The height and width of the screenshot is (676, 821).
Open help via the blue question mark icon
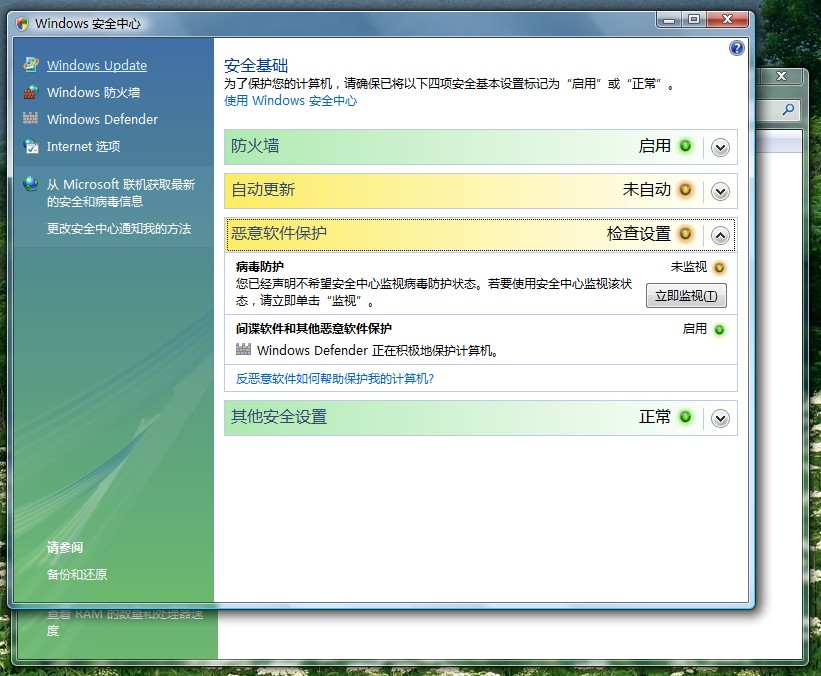736,48
